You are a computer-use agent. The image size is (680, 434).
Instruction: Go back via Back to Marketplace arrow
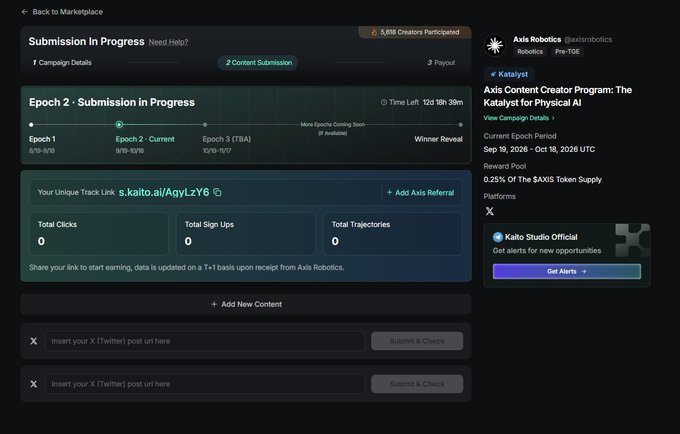pos(24,12)
